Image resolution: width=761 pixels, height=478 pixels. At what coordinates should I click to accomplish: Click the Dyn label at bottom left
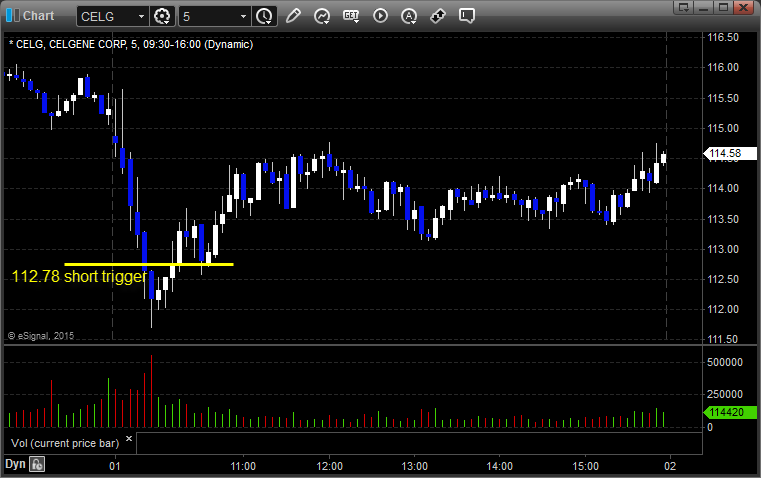point(15,464)
